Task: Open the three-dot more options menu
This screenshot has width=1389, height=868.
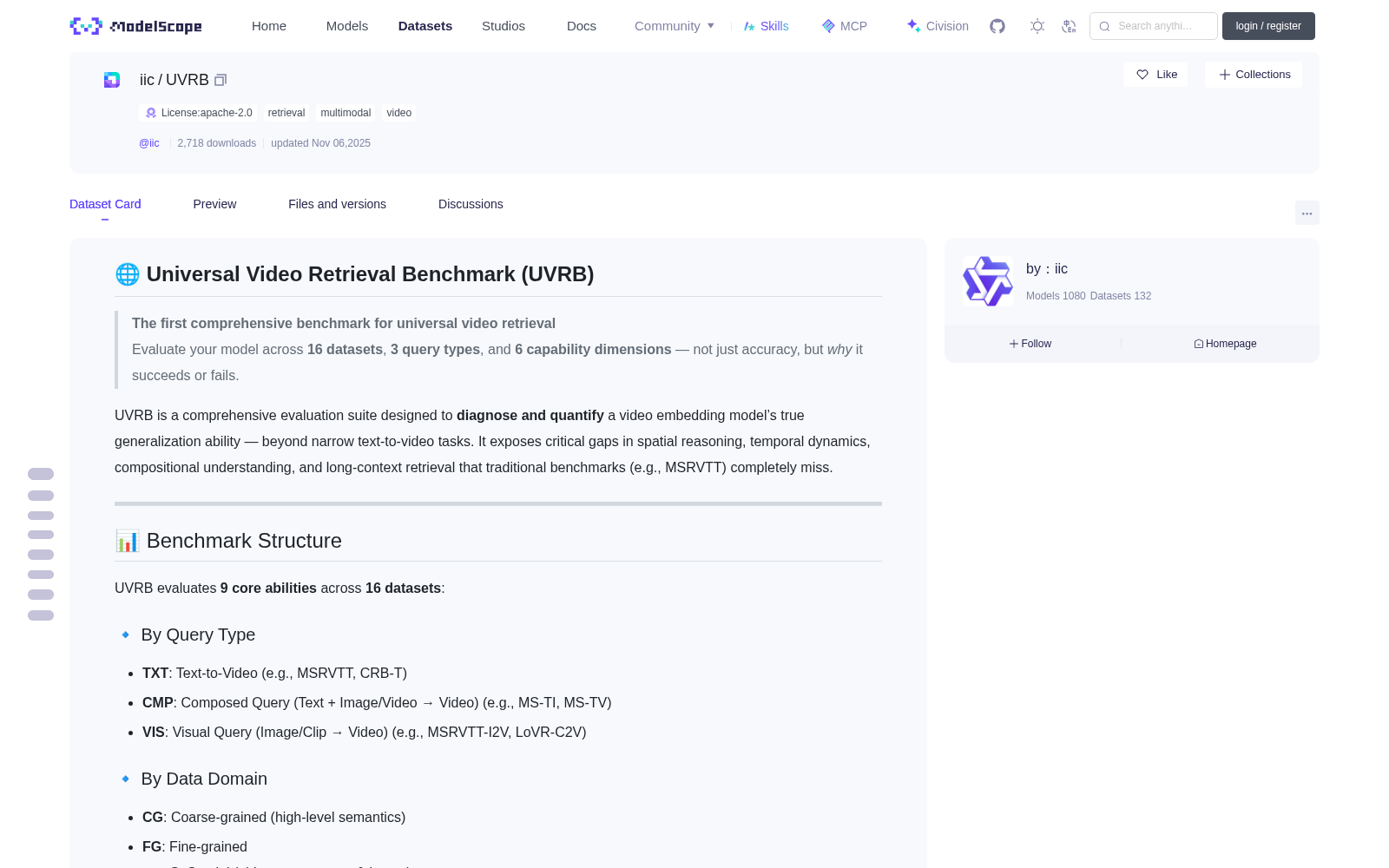Action: click(1307, 213)
